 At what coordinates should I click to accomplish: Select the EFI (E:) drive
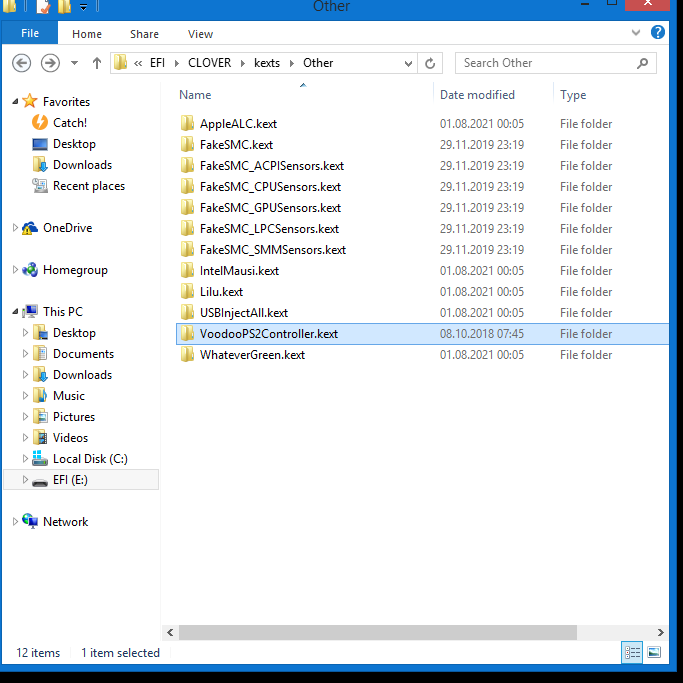(81, 480)
